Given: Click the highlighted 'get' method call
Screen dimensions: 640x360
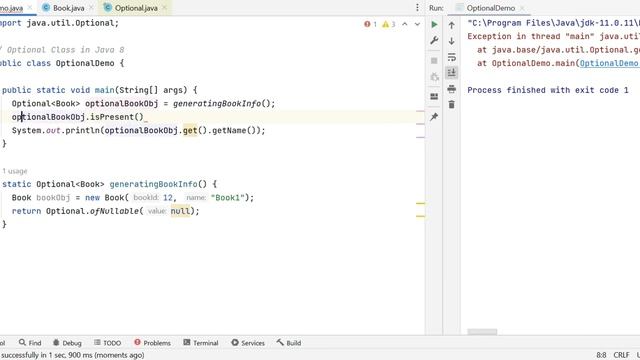Looking at the screenshot, I should (190, 131).
